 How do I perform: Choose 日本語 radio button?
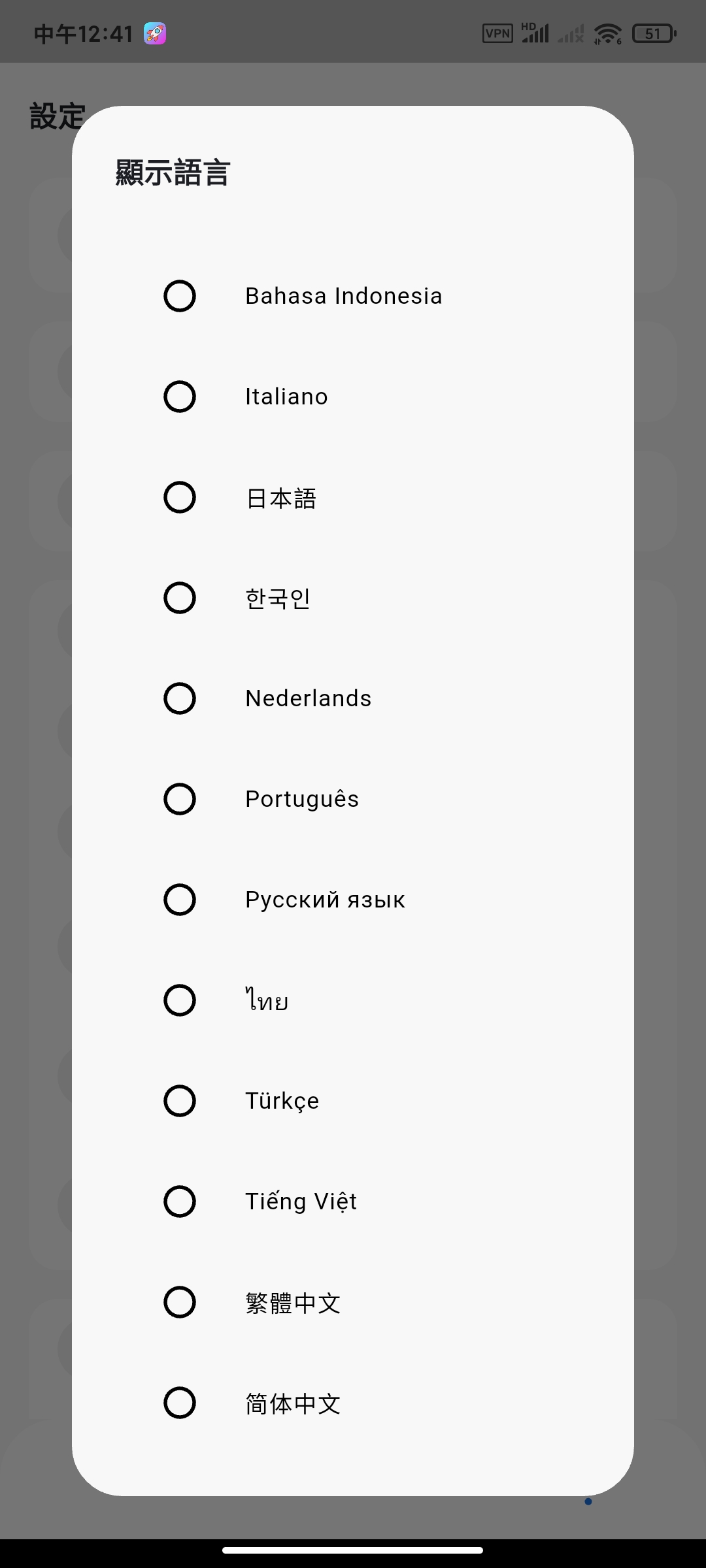[180, 497]
